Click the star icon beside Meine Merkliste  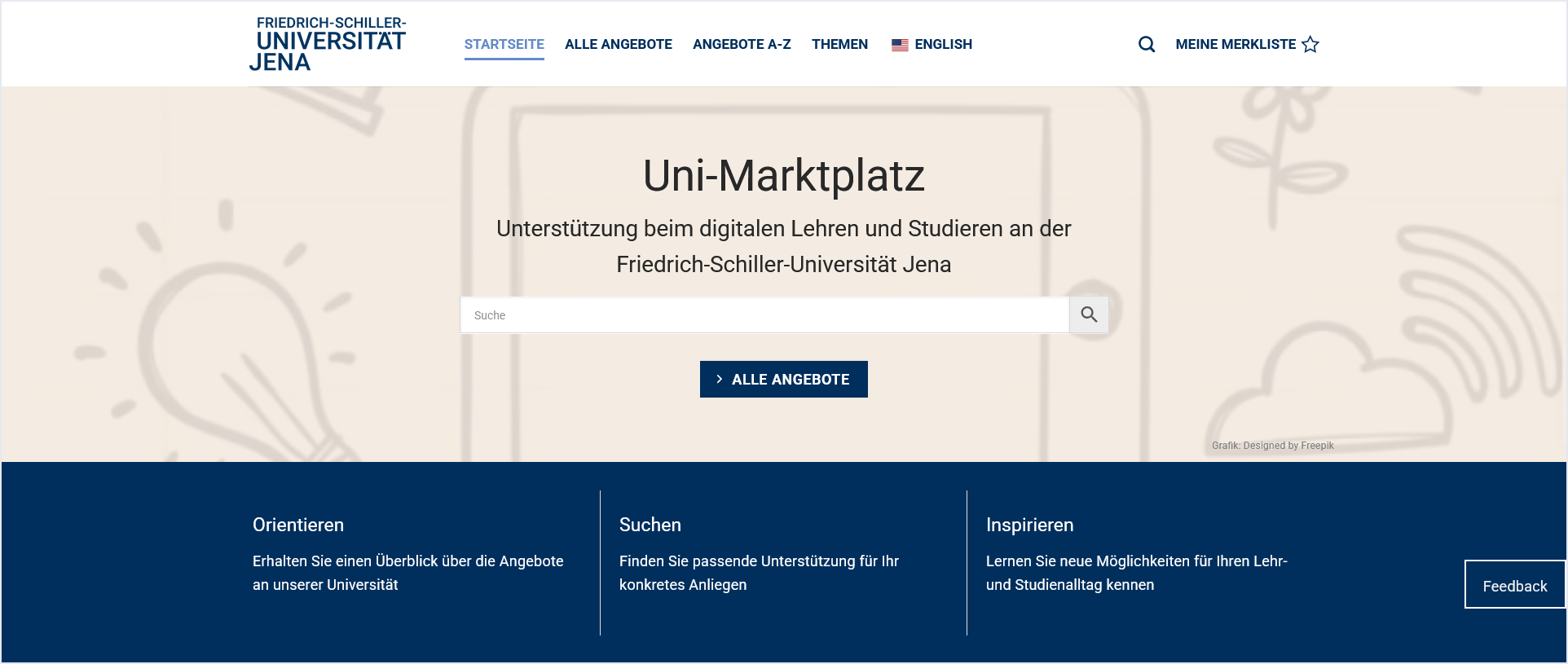coord(1310,44)
